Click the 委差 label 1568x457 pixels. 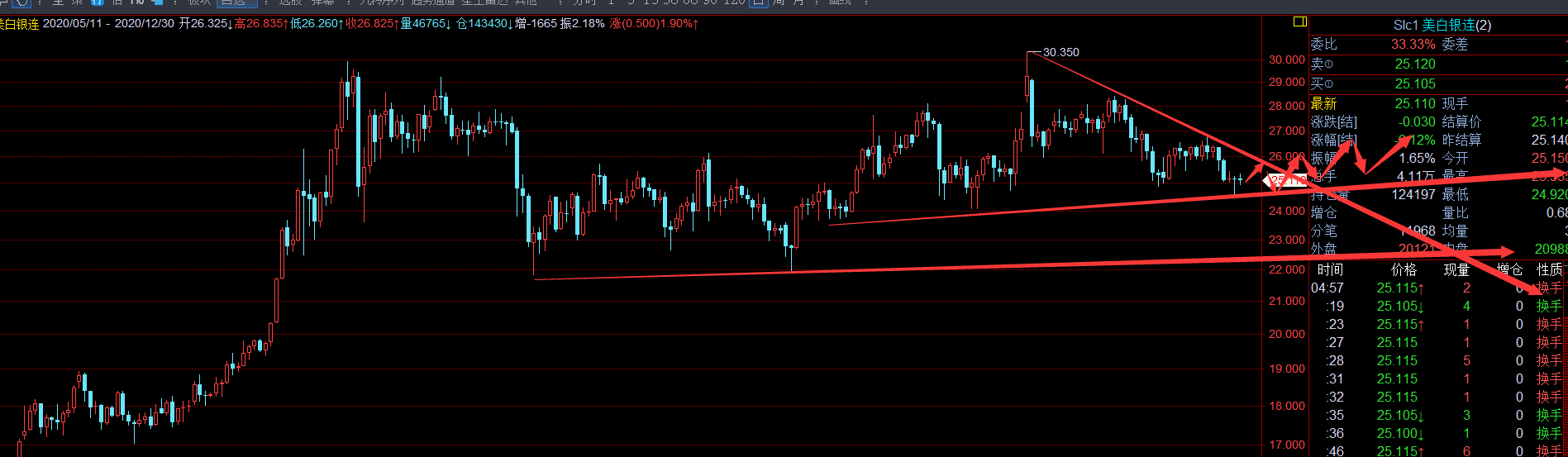[1456, 44]
